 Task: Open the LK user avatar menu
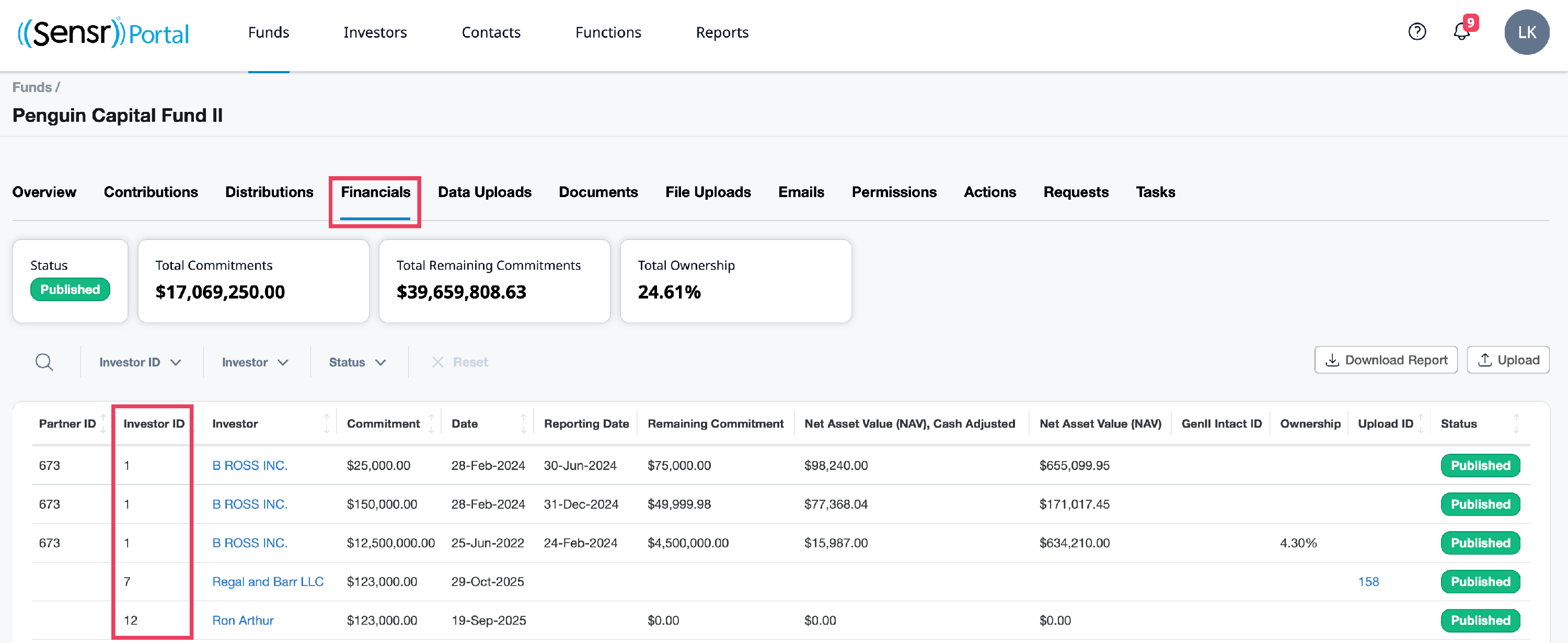1526,32
